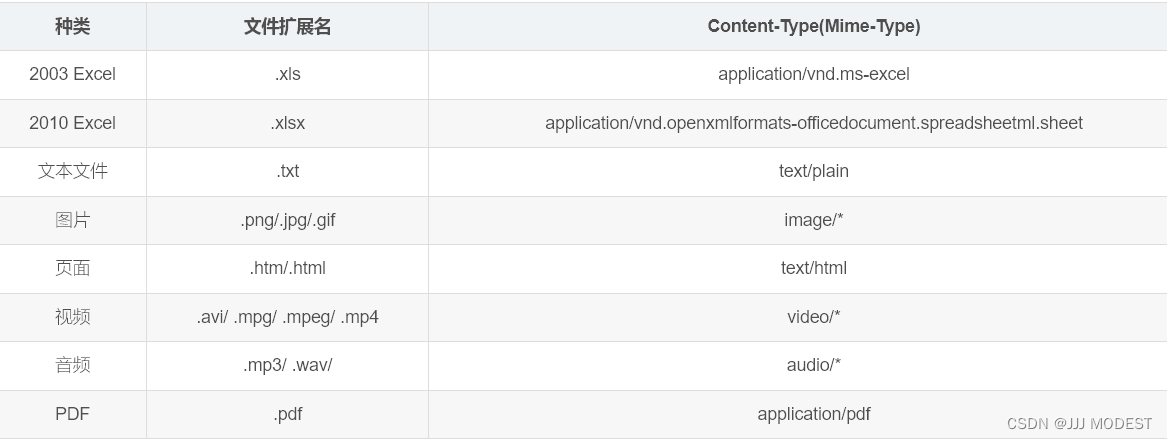Click the spreadsheetml.sheet mime type text
This screenshot has height=439, width=1167.
(813, 123)
